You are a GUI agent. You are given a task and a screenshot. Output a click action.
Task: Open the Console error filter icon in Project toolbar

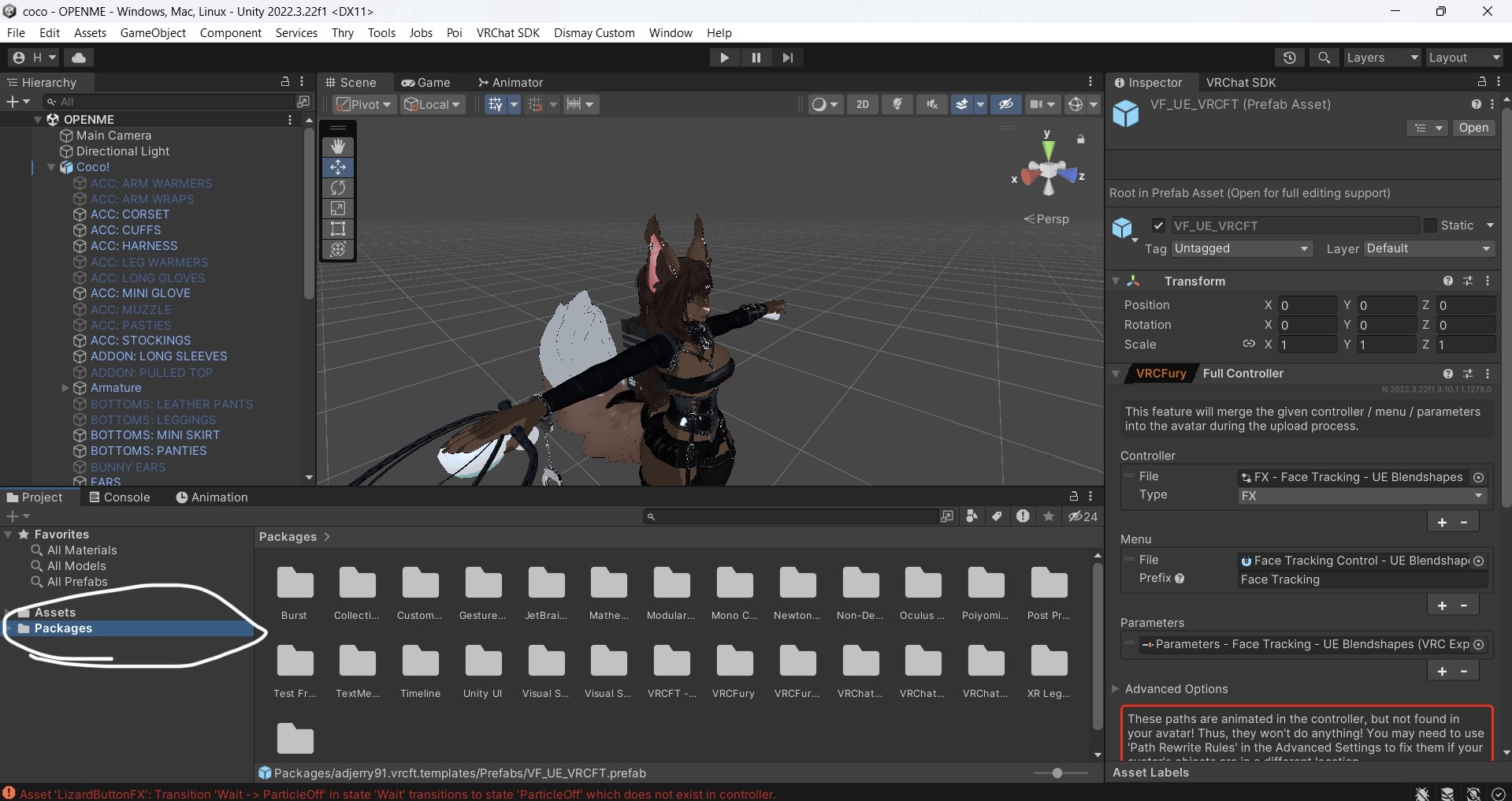[1023, 516]
